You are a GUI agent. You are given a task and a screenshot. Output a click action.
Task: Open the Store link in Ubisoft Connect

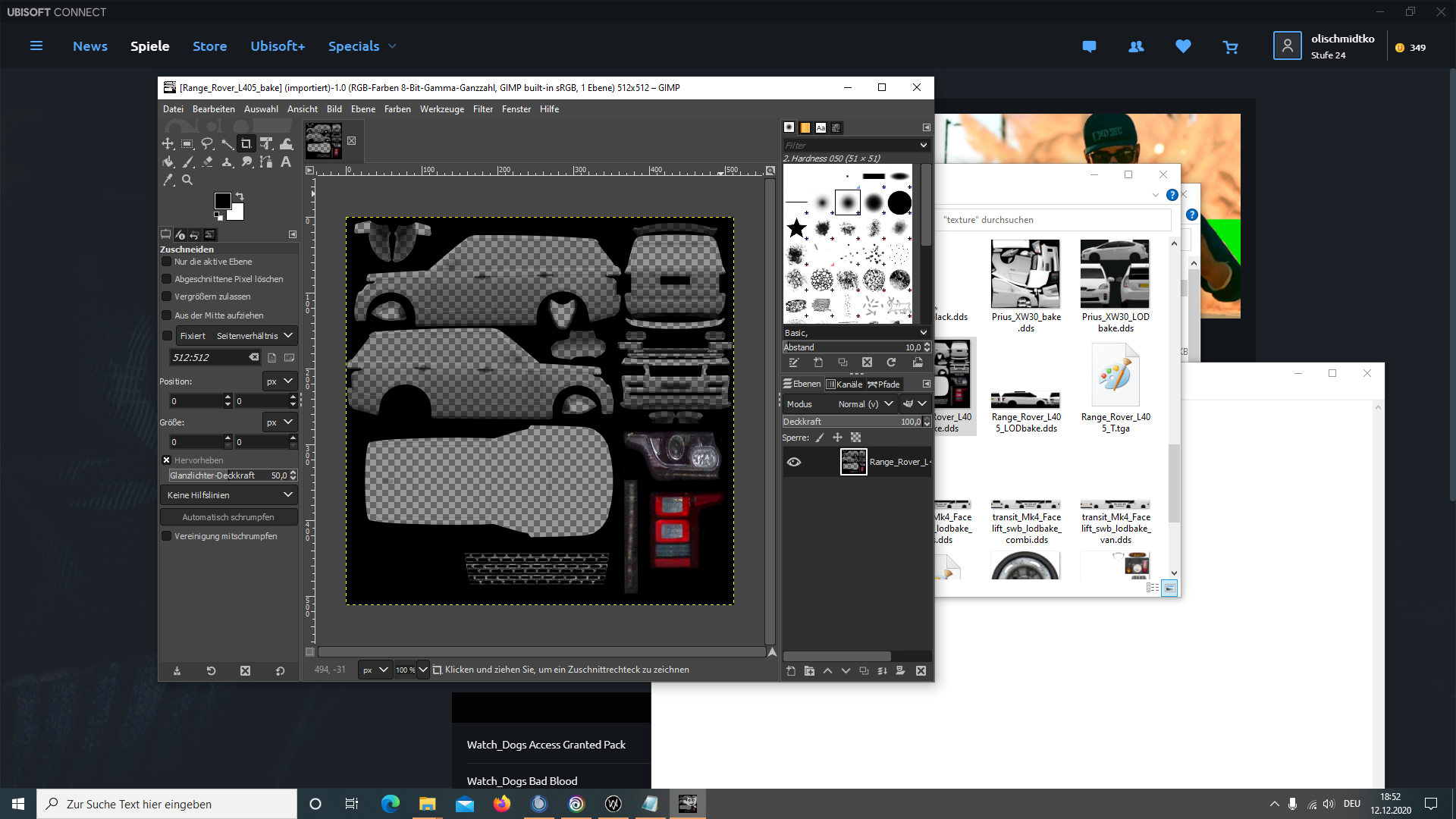[x=209, y=46]
